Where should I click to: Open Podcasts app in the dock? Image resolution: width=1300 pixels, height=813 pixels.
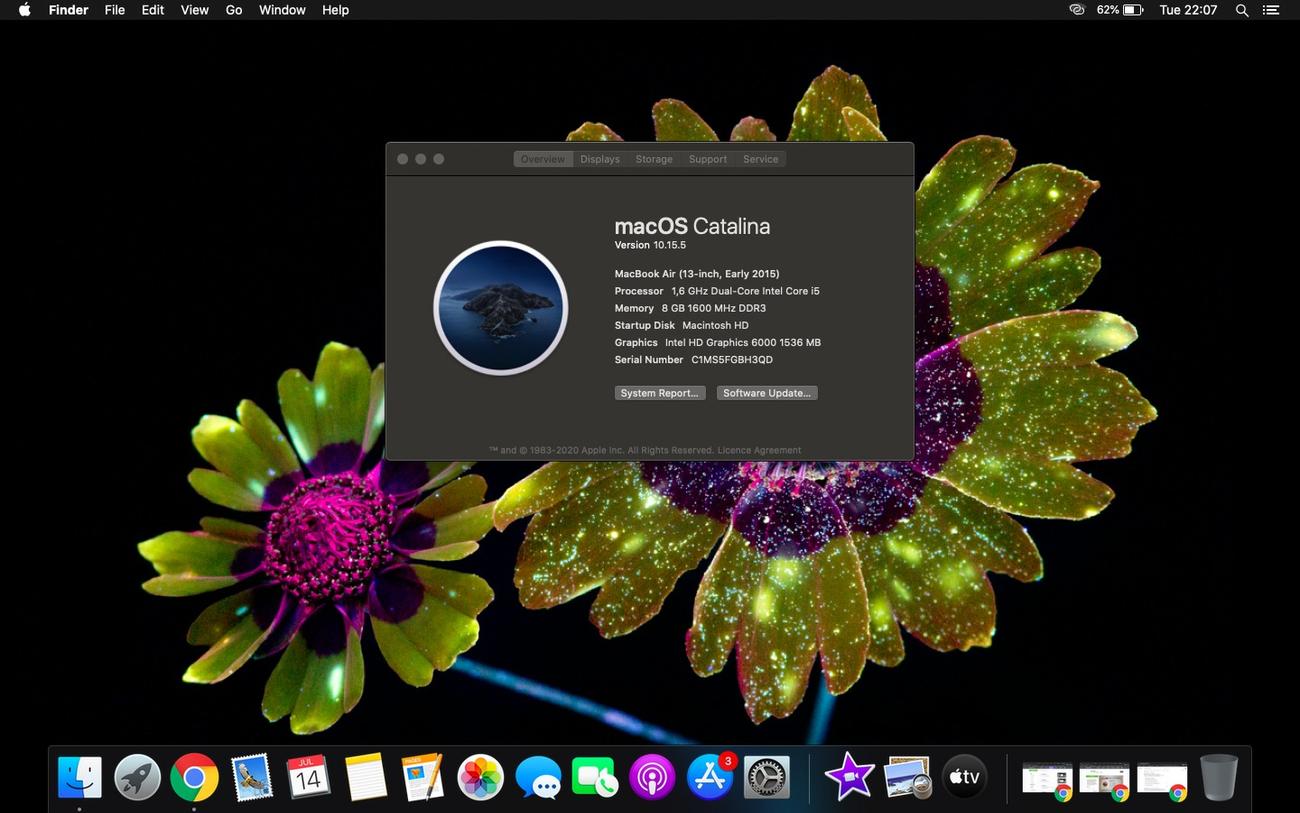click(652, 777)
